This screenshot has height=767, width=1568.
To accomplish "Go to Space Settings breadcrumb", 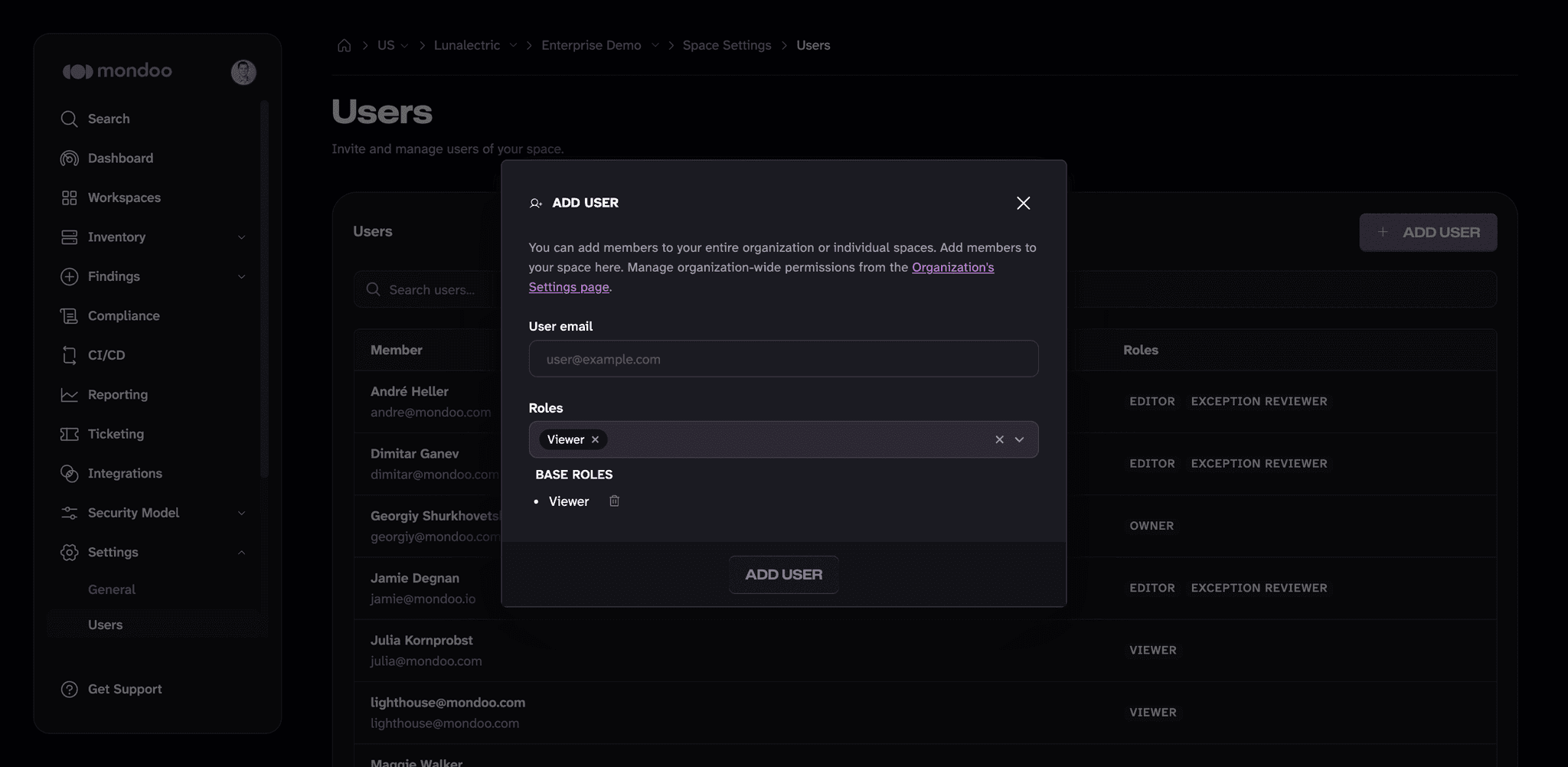I will coord(727,45).
